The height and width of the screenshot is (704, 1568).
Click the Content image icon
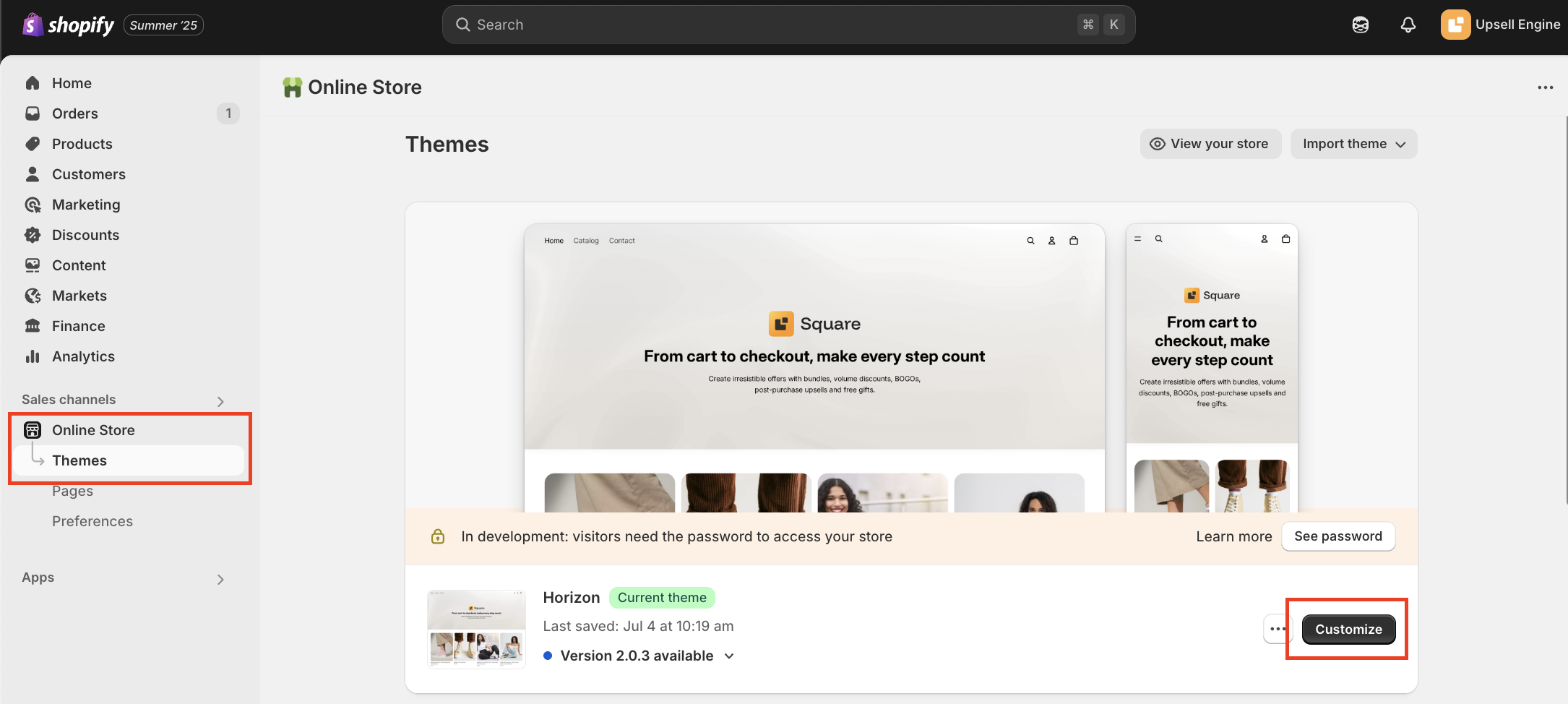33,265
